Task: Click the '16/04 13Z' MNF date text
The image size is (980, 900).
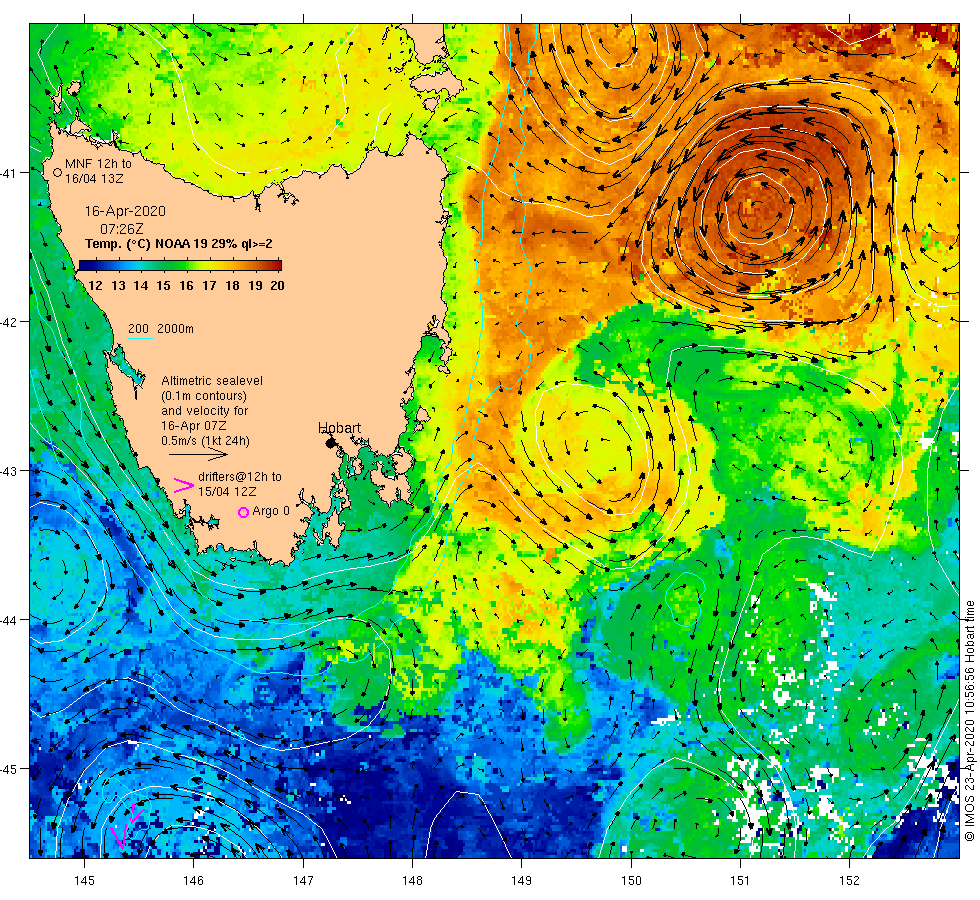Action: [94, 179]
